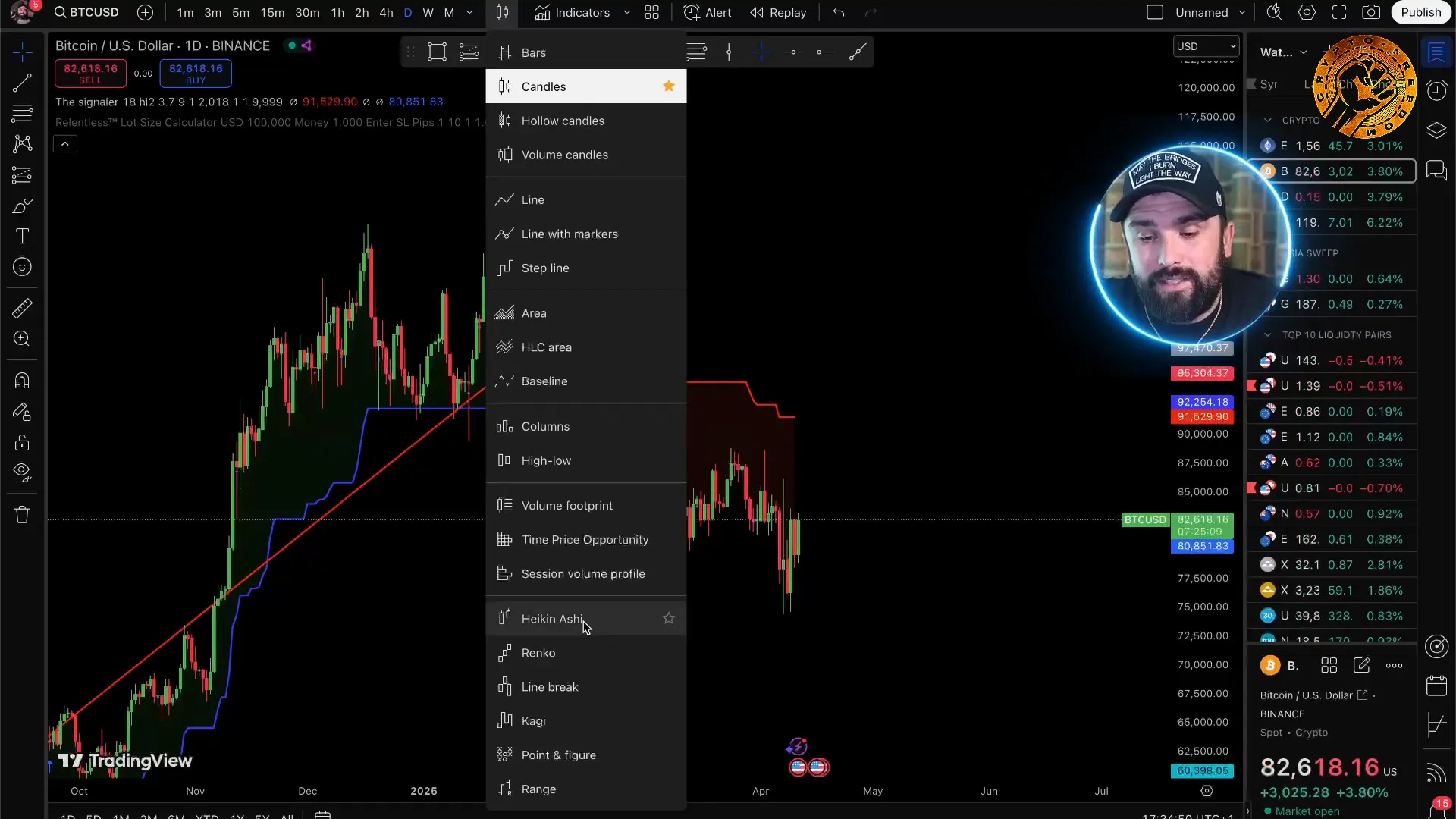Screen dimensions: 1456x819
Task: Choose Volume candles chart type
Action: point(586,155)
